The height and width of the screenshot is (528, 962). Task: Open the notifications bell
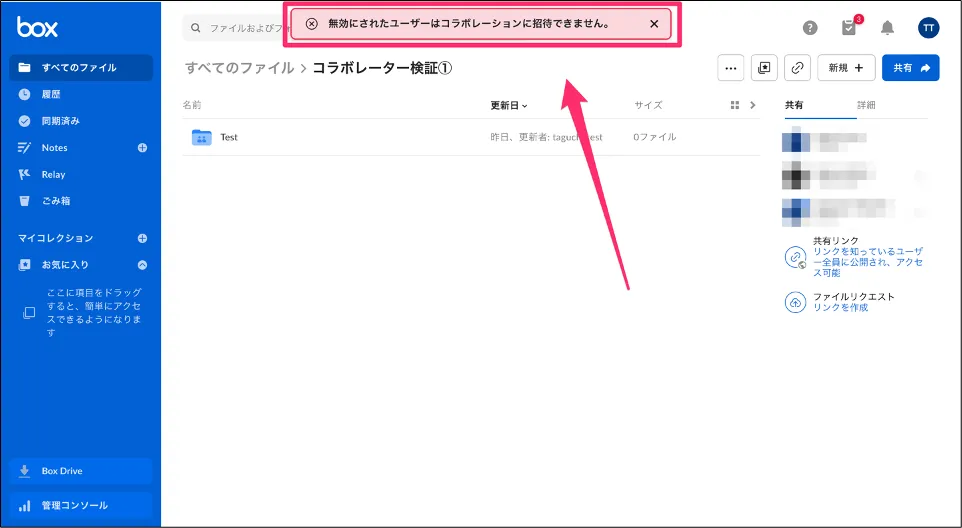click(x=887, y=28)
